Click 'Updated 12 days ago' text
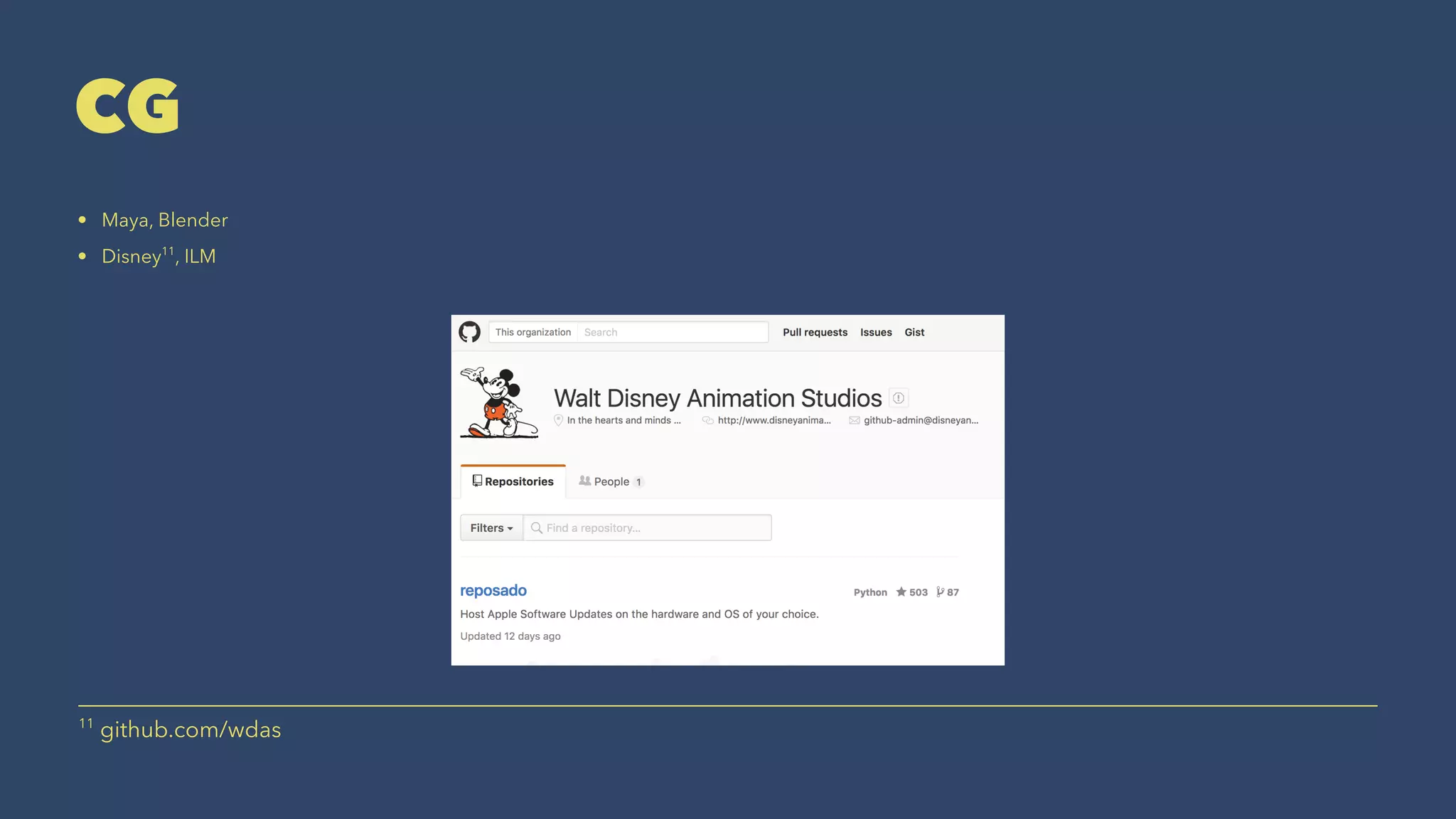1456x819 pixels. [x=510, y=636]
